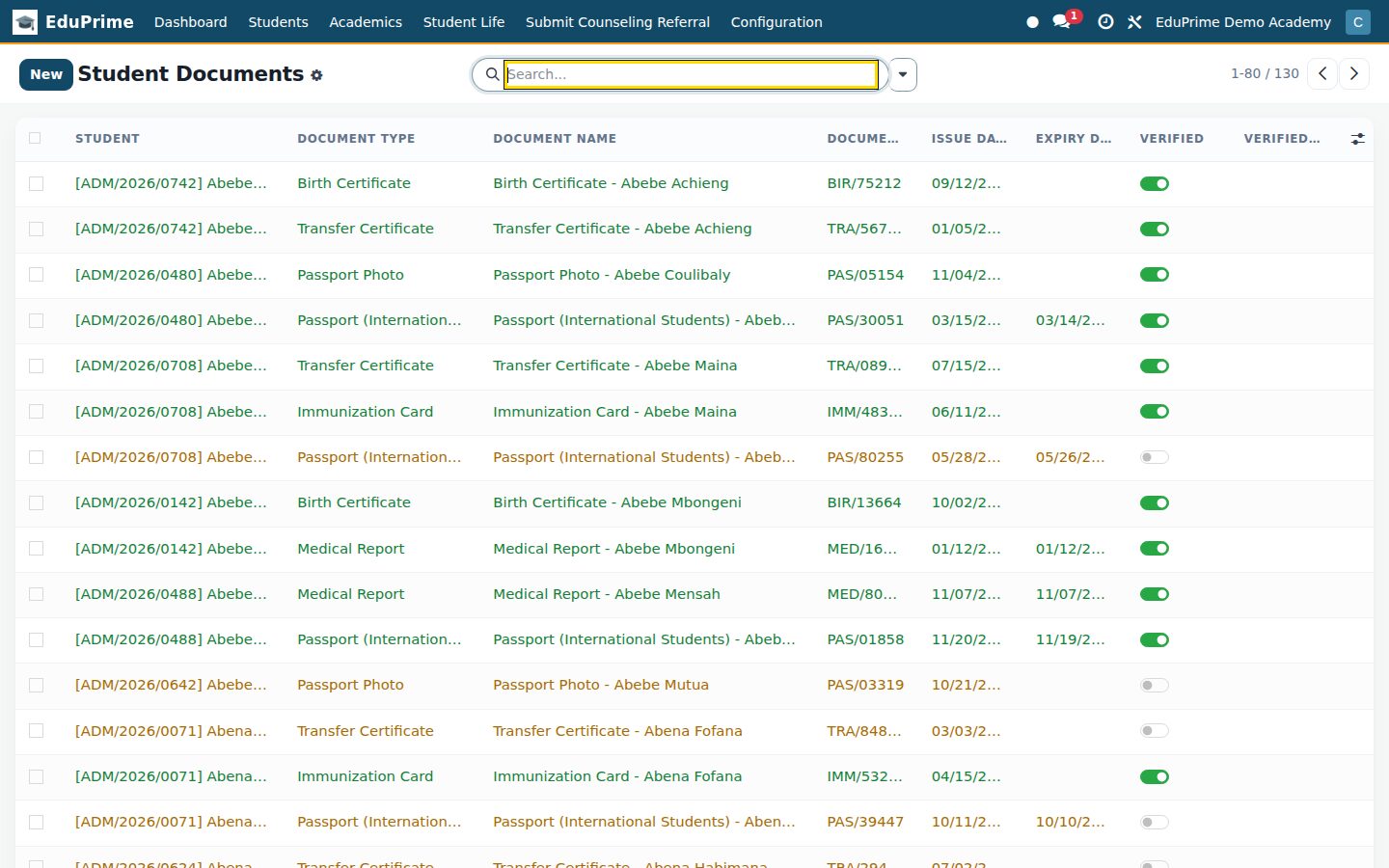Focus the Search input field
Viewport: 1389px width, 868px height.
691,74
